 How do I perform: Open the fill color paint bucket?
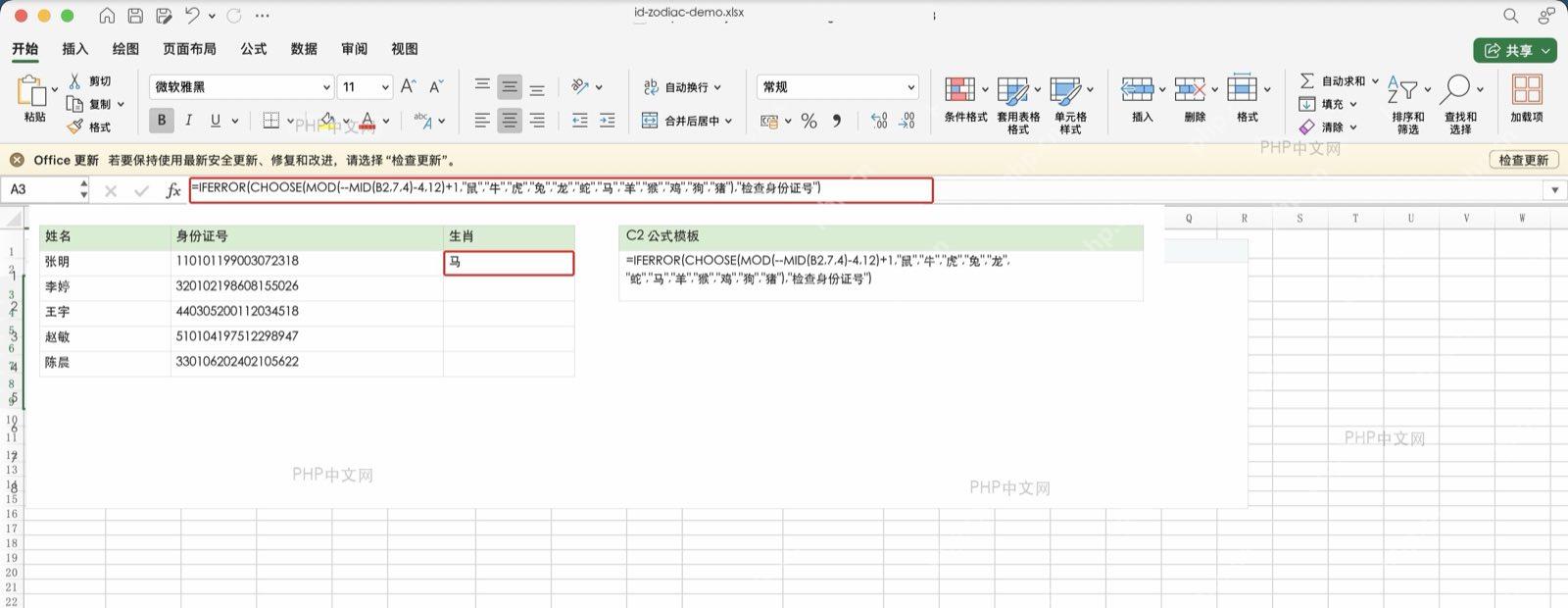click(328, 120)
